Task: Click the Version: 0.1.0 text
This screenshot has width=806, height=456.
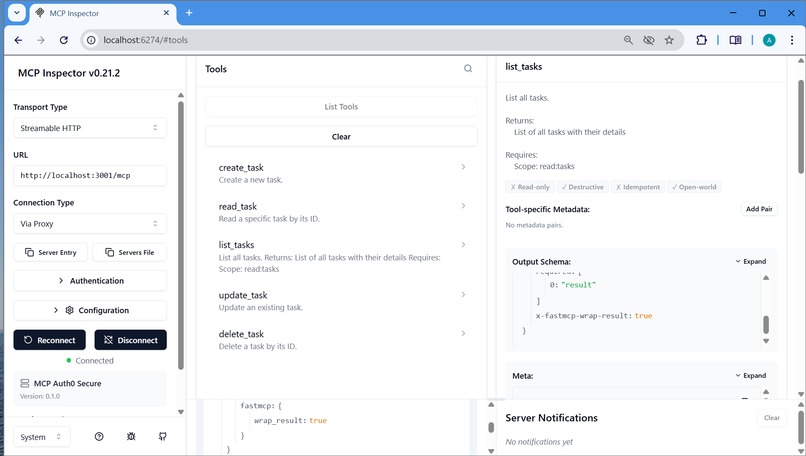Action: [40, 396]
